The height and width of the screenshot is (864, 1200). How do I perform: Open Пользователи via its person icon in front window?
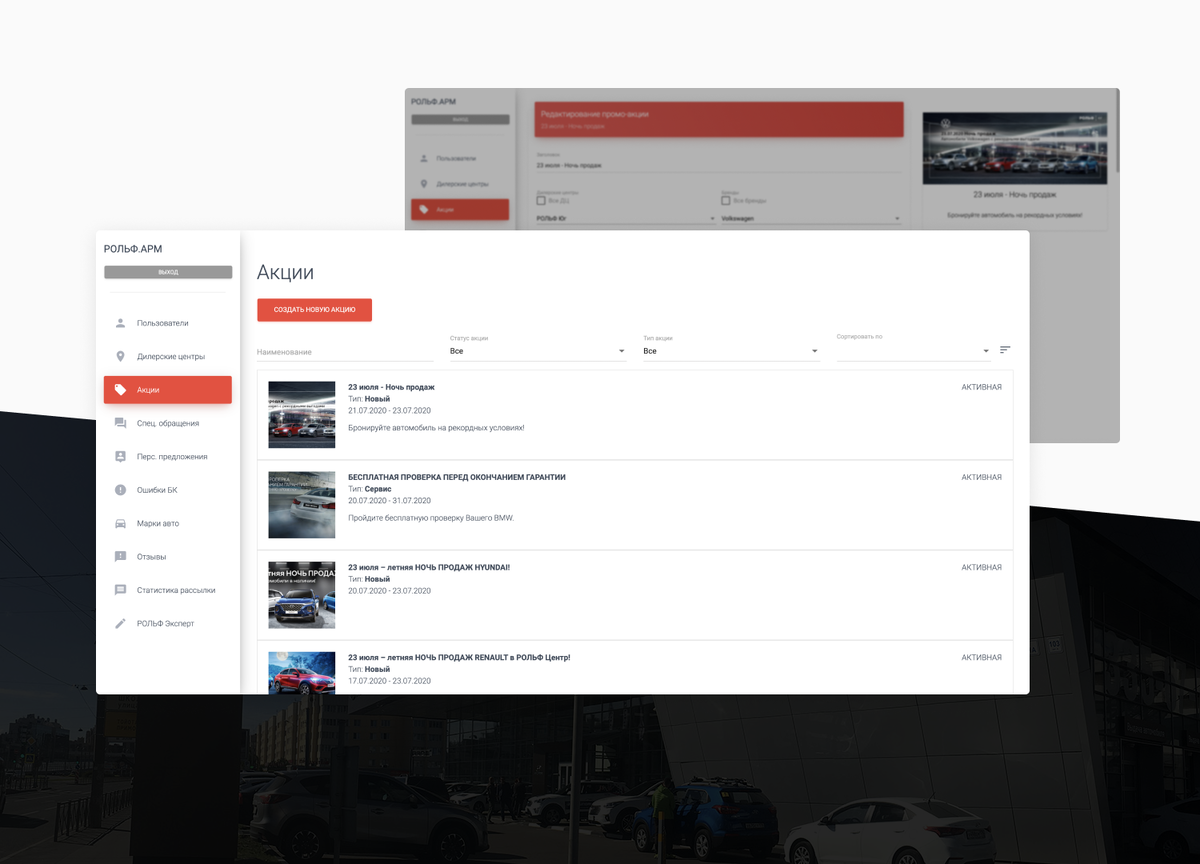(x=120, y=323)
